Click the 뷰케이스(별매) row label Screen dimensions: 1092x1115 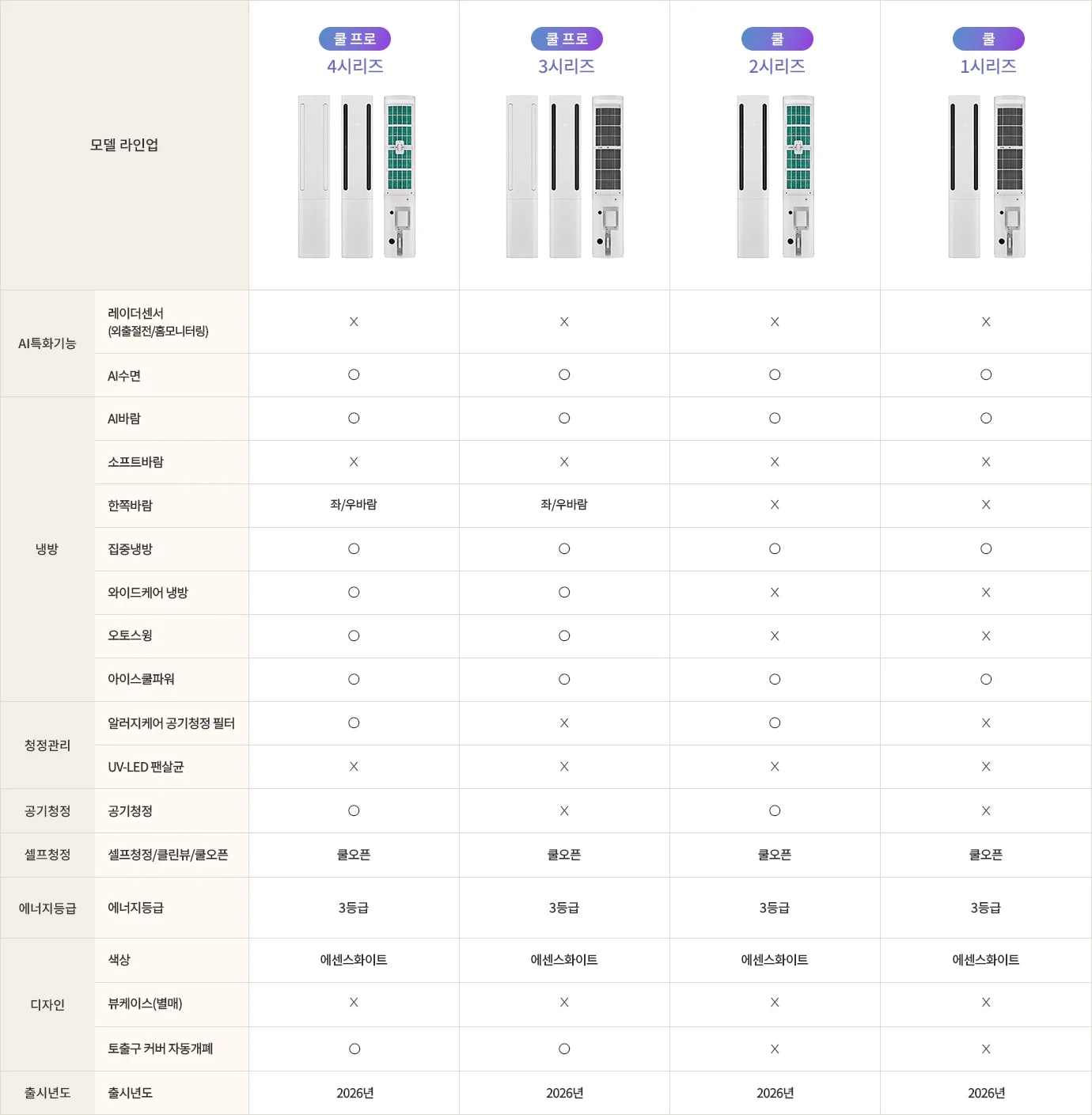point(145,1004)
